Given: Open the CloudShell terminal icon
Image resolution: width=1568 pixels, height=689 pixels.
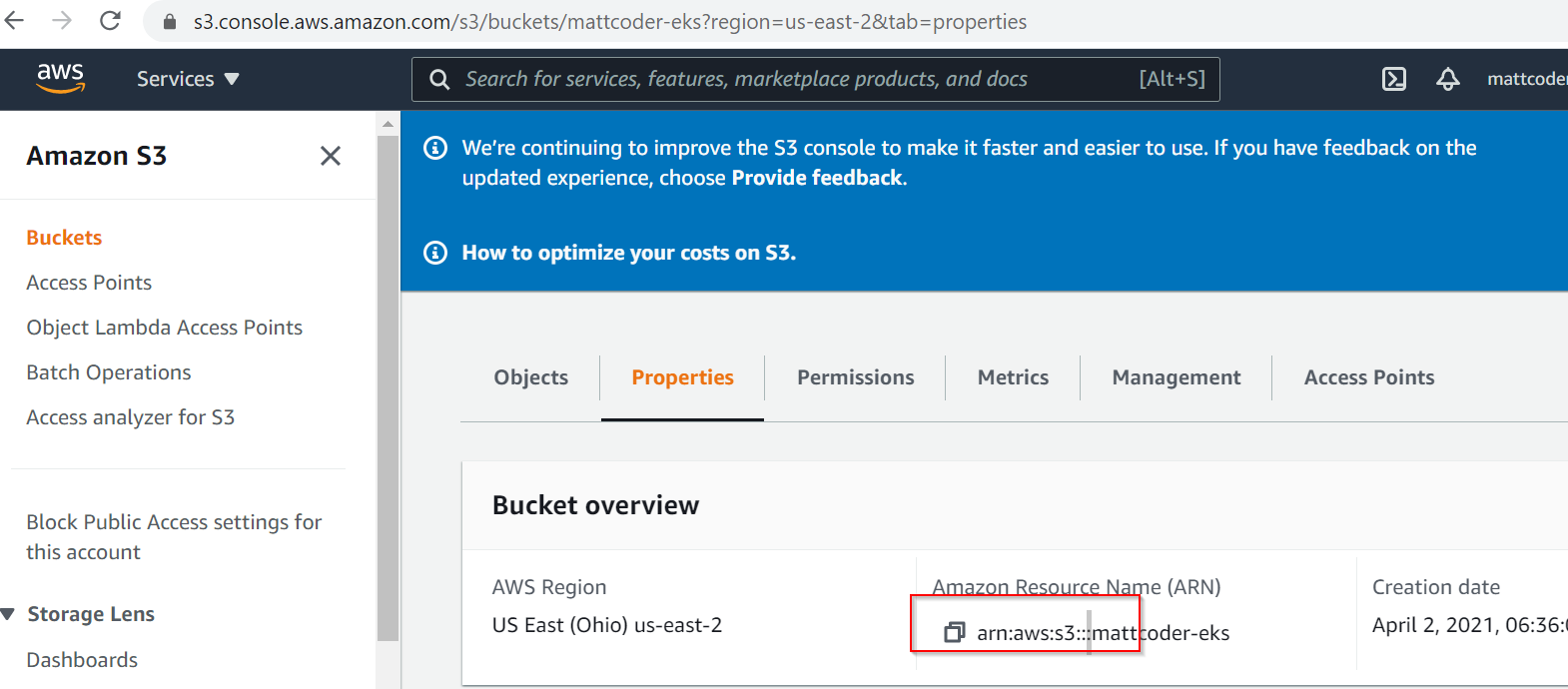Looking at the screenshot, I should click(1394, 79).
